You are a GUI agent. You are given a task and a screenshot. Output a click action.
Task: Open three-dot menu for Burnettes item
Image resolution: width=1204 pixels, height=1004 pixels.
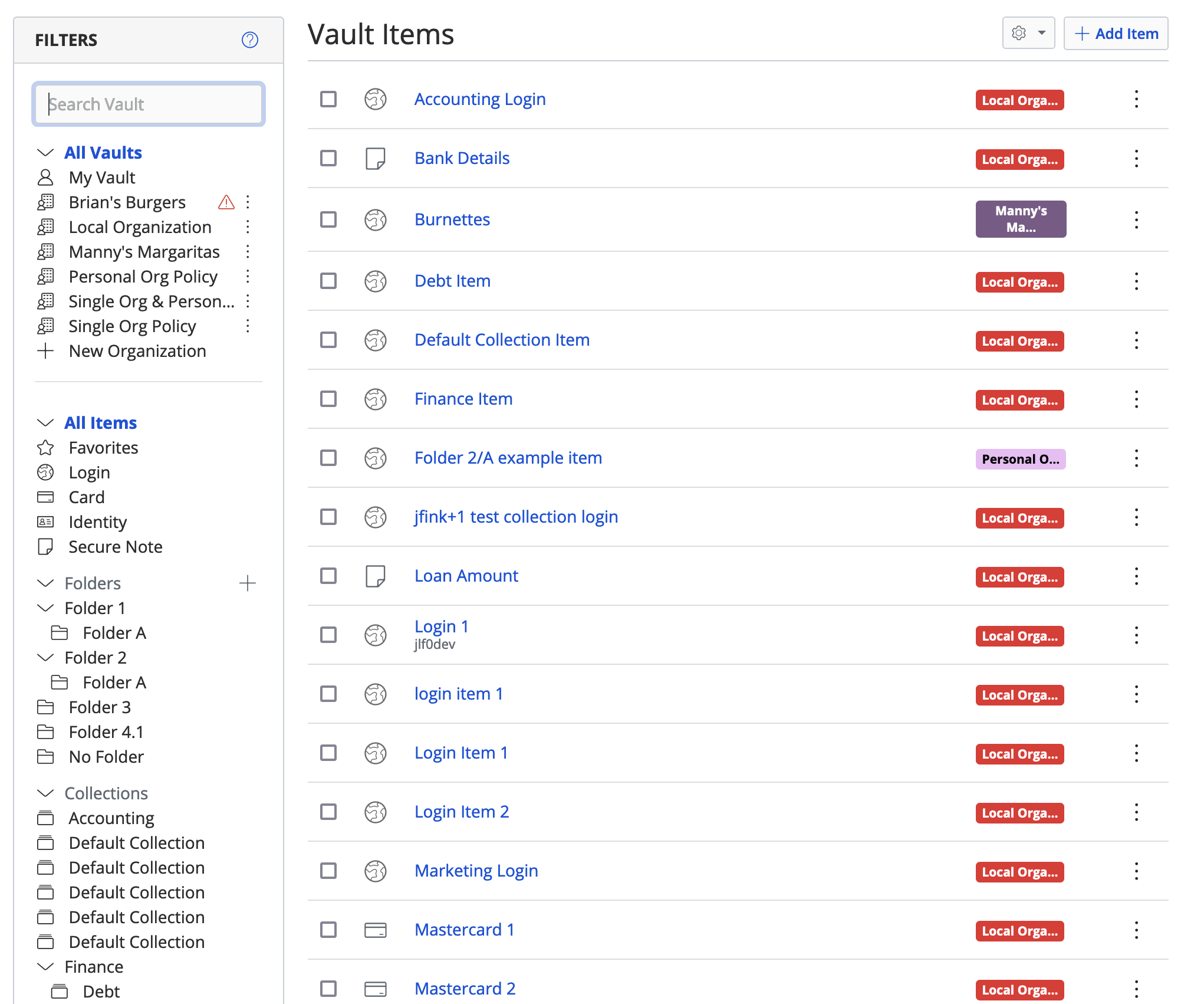(1136, 219)
